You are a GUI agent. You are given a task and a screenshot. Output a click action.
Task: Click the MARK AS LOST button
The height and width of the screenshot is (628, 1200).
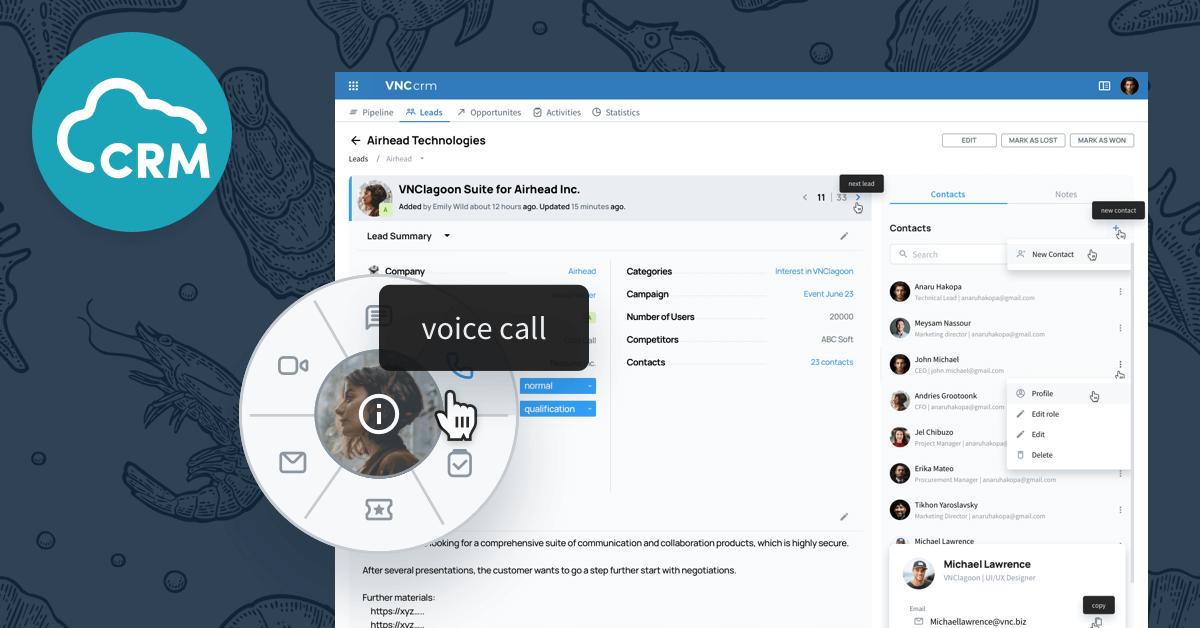1033,141
